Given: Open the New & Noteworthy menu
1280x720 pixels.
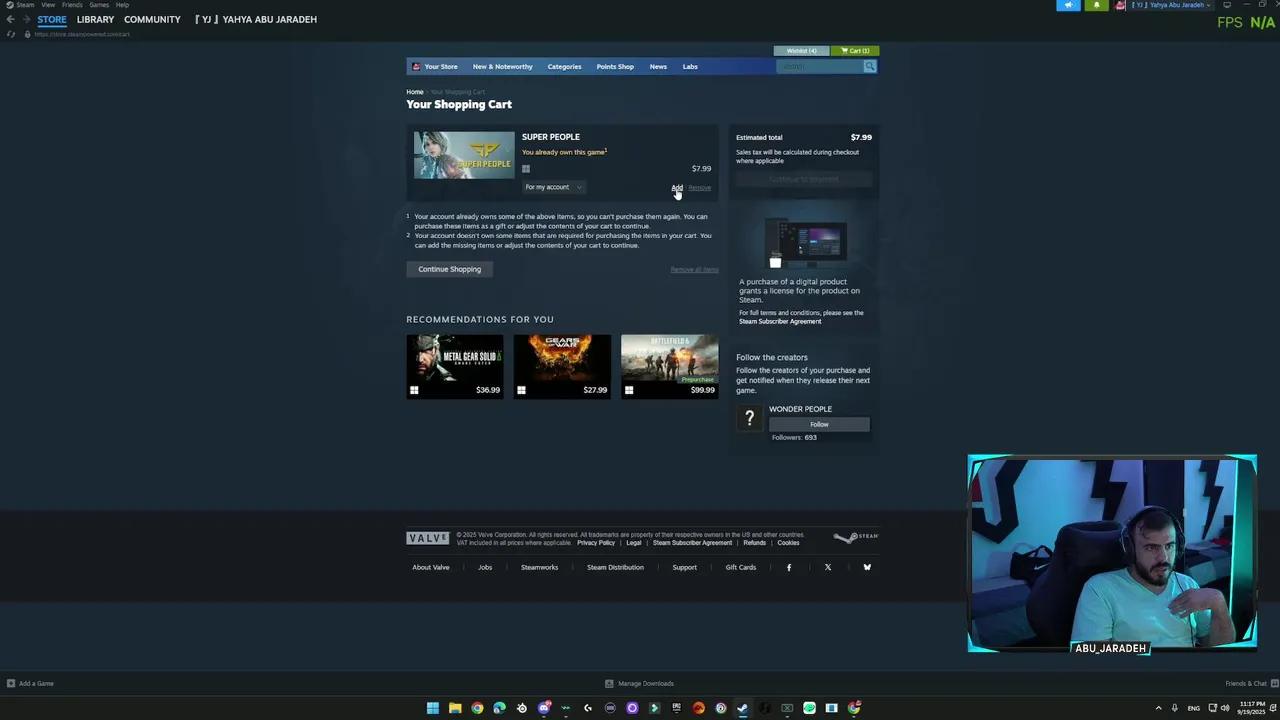Looking at the screenshot, I should point(502,66).
